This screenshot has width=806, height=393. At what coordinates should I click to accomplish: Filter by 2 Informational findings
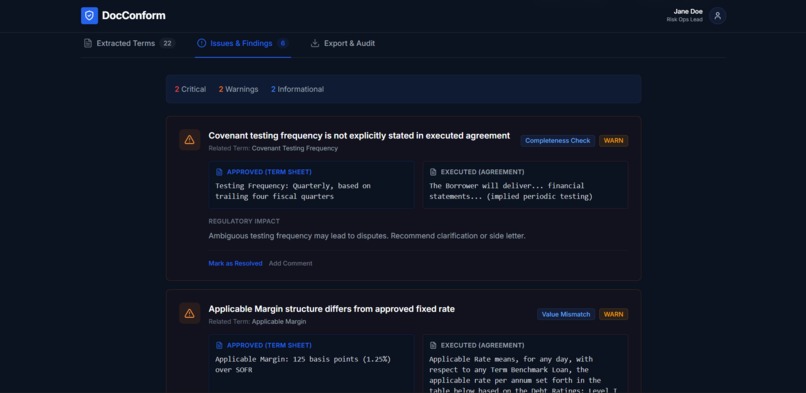coord(298,89)
